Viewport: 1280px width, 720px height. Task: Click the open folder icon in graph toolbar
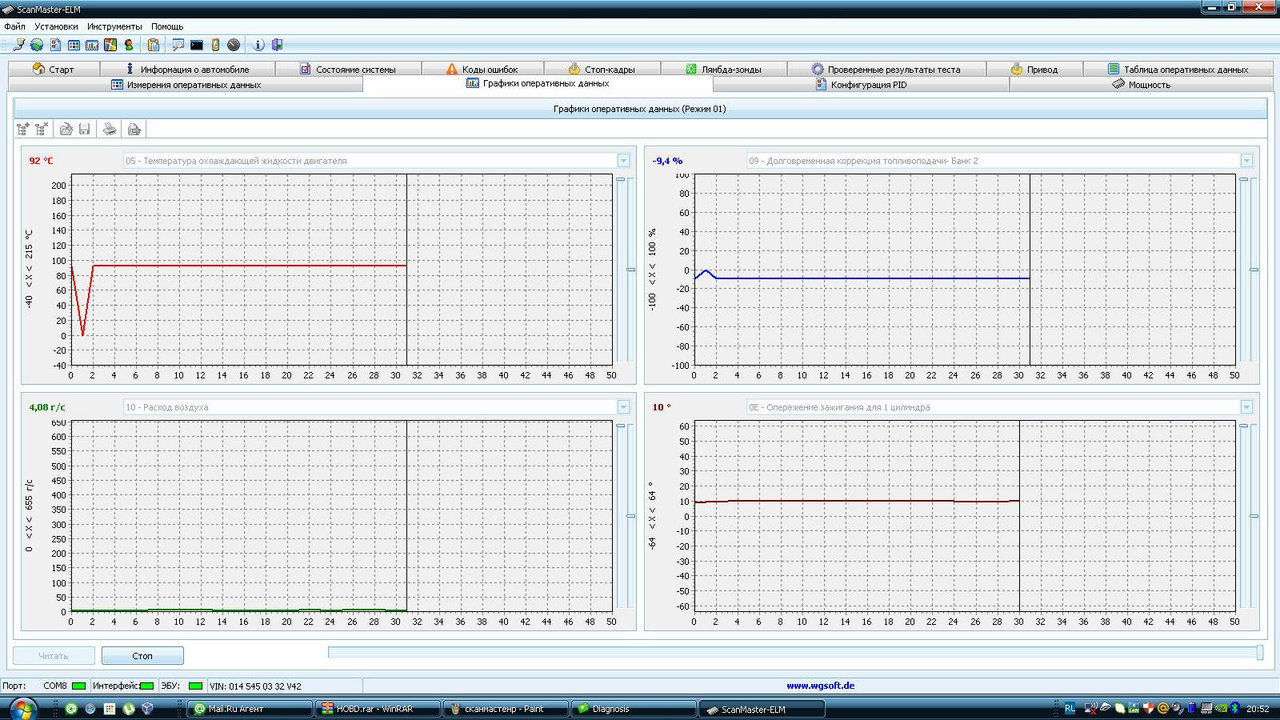[x=66, y=129]
